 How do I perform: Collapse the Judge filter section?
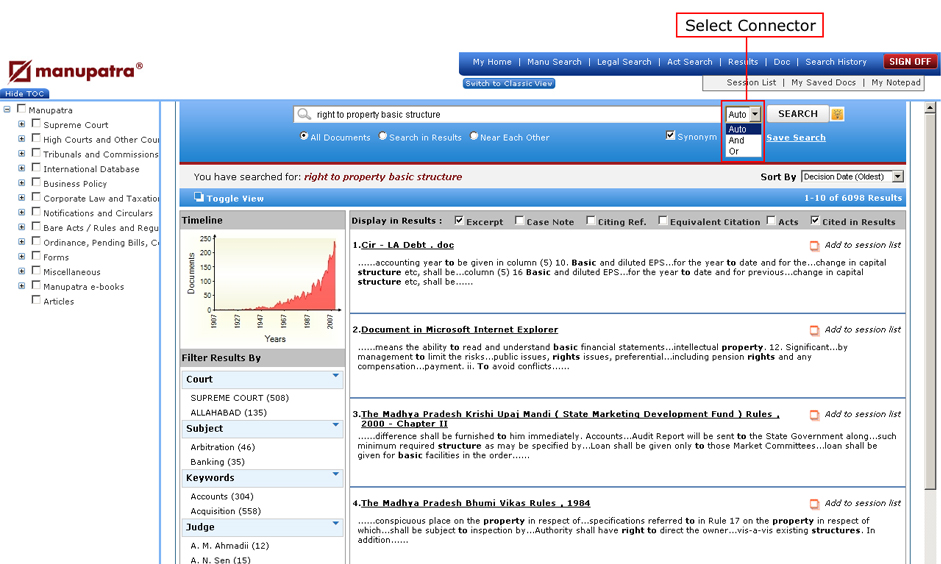pyautogui.click(x=335, y=523)
